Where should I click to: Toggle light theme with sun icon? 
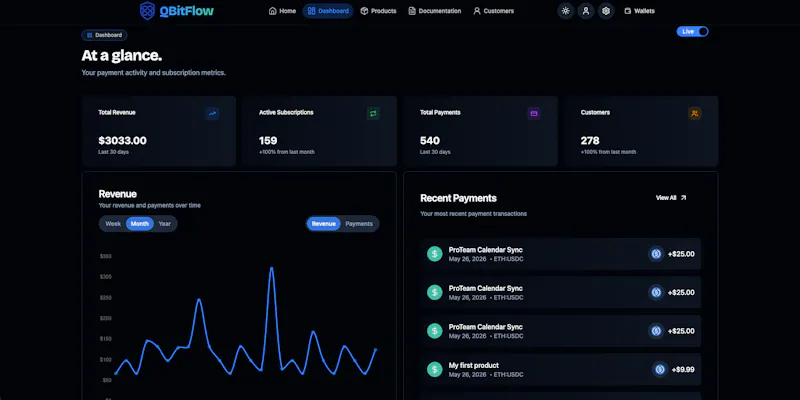coord(565,11)
